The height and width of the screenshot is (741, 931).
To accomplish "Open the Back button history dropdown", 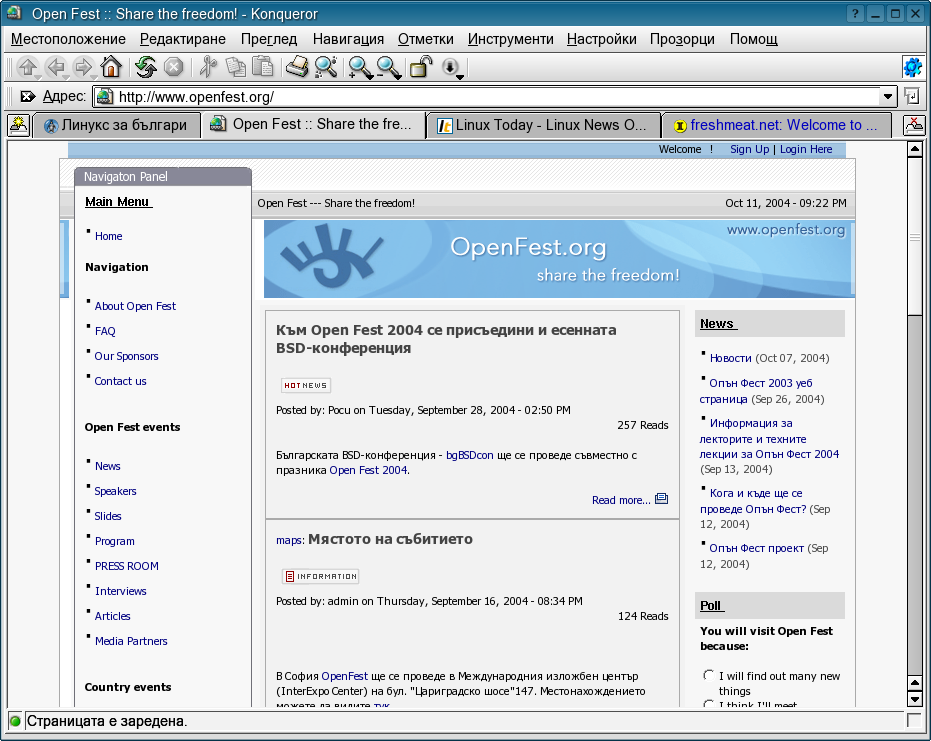I will (x=64, y=76).
